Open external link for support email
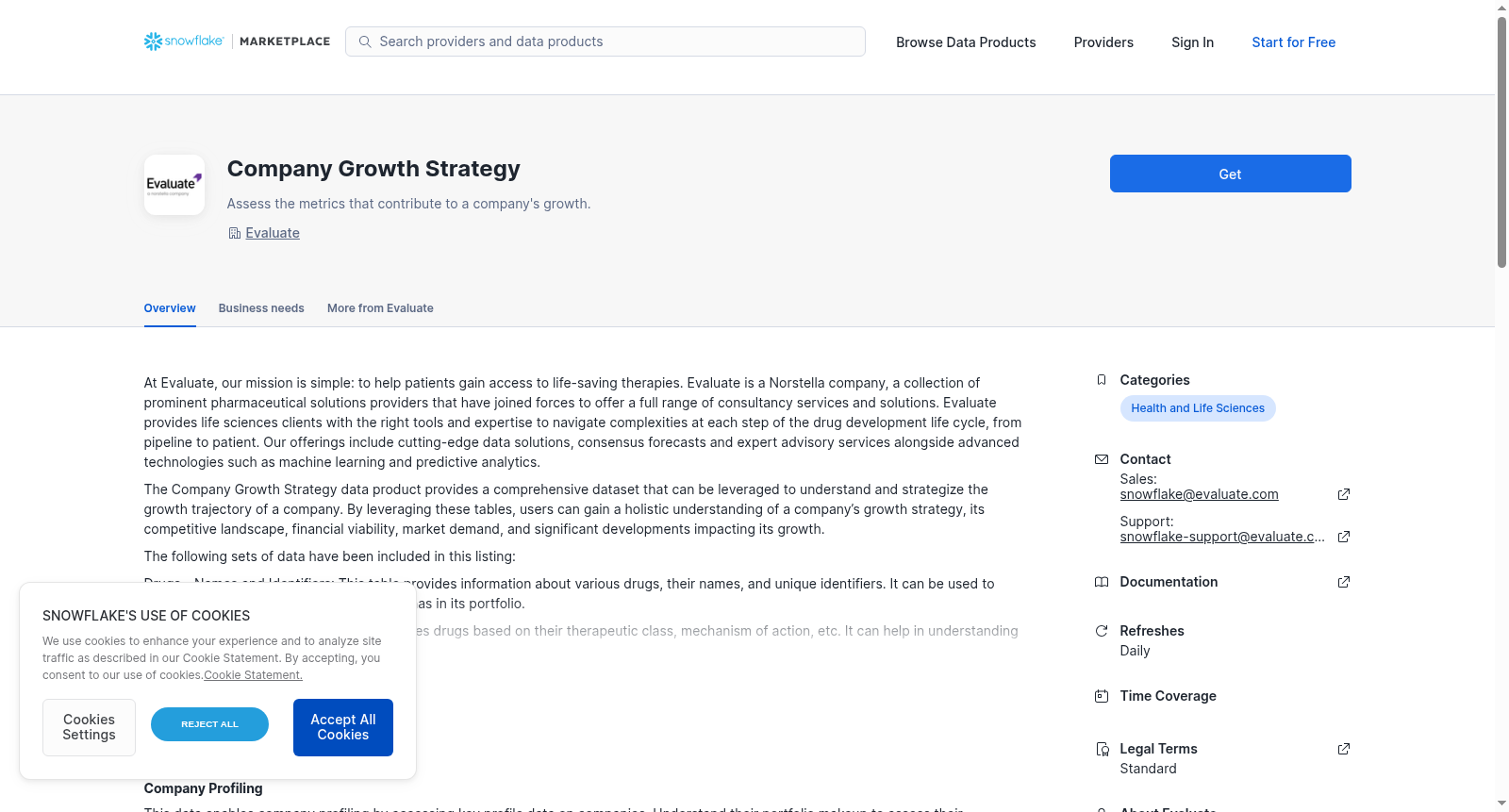1509x812 pixels. point(1344,537)
